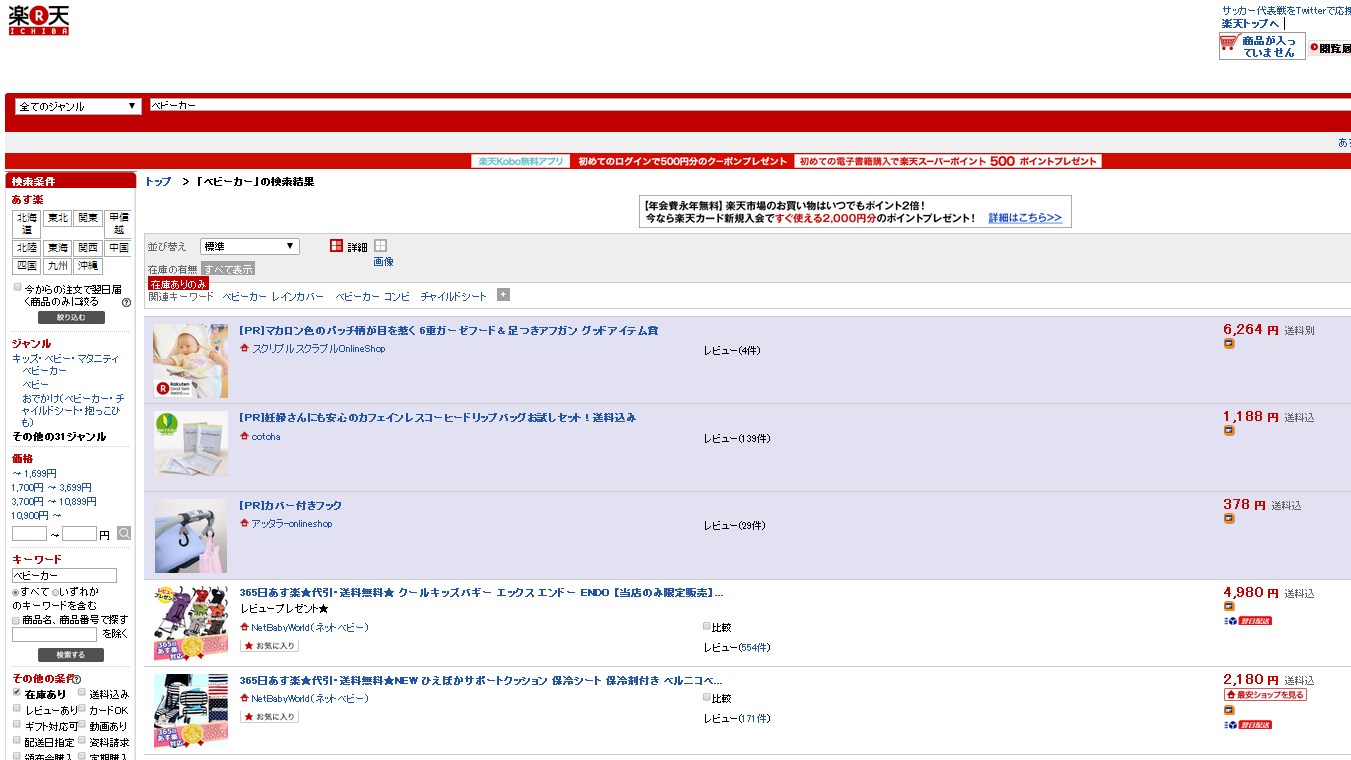Select 関西 delivery region
1351x760 pixels.
pyautogui.click(x=87, y=247)
